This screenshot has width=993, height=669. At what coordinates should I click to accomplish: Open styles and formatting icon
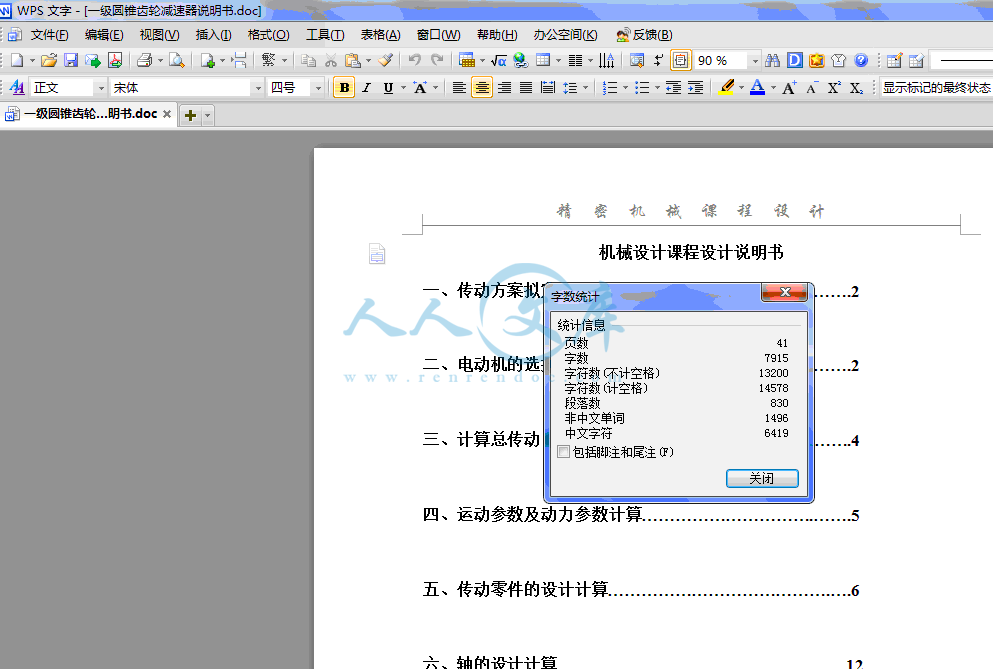[x=18, y=87]
